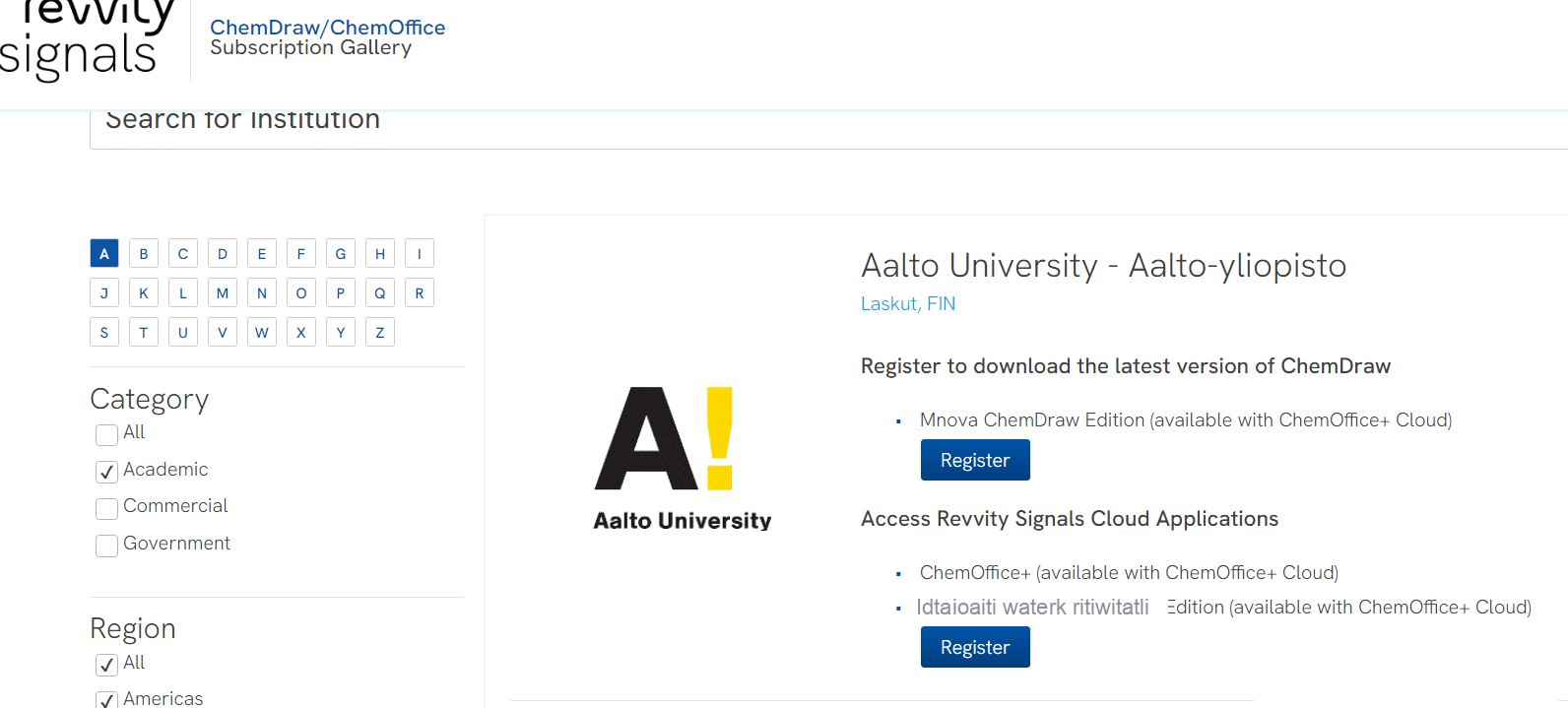Viewport: 1568px width, 708px height.
Task: Enable the Commercial category checkbox
Action: tap(107, 509)
